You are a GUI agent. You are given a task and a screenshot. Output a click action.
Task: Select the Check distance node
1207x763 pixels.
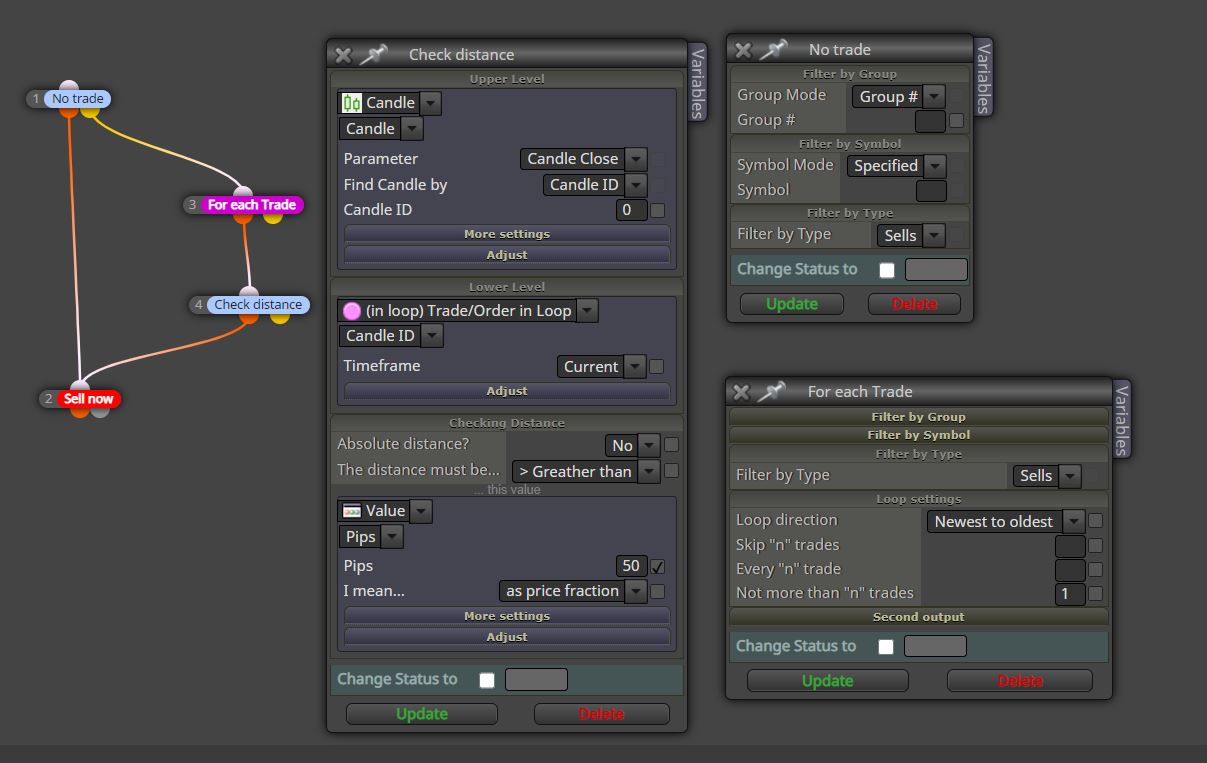pyautogui.click(x=258, y=305)
